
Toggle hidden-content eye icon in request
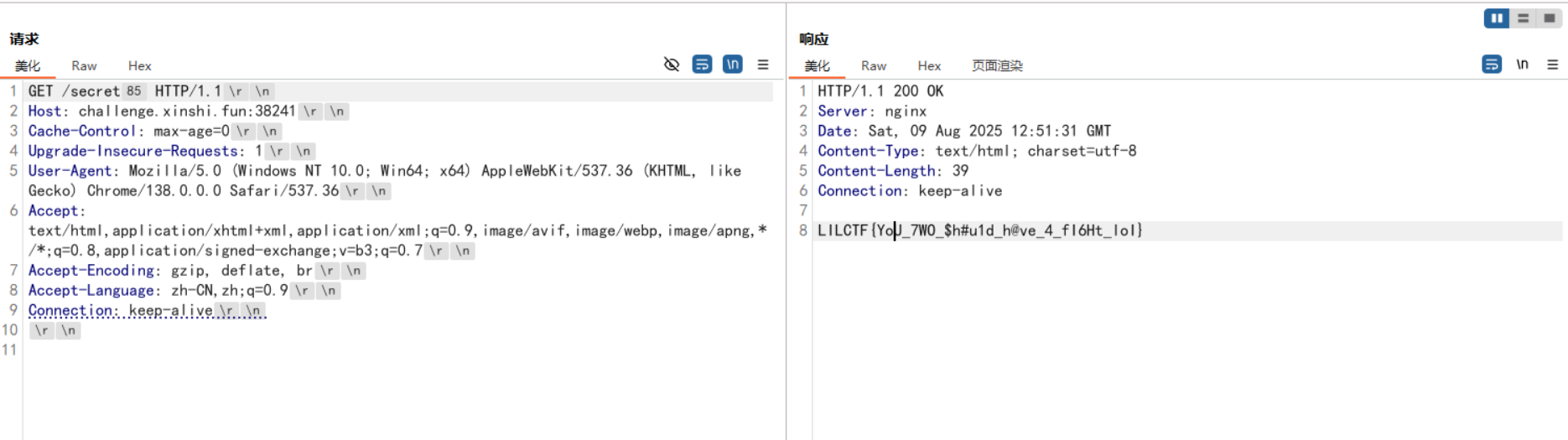672,65
